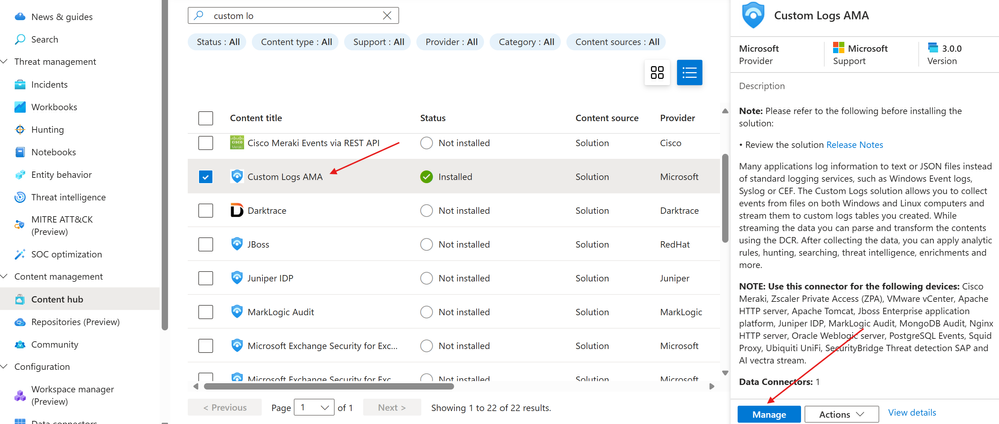Open the Support : All filter

click(x=378, y=42)
